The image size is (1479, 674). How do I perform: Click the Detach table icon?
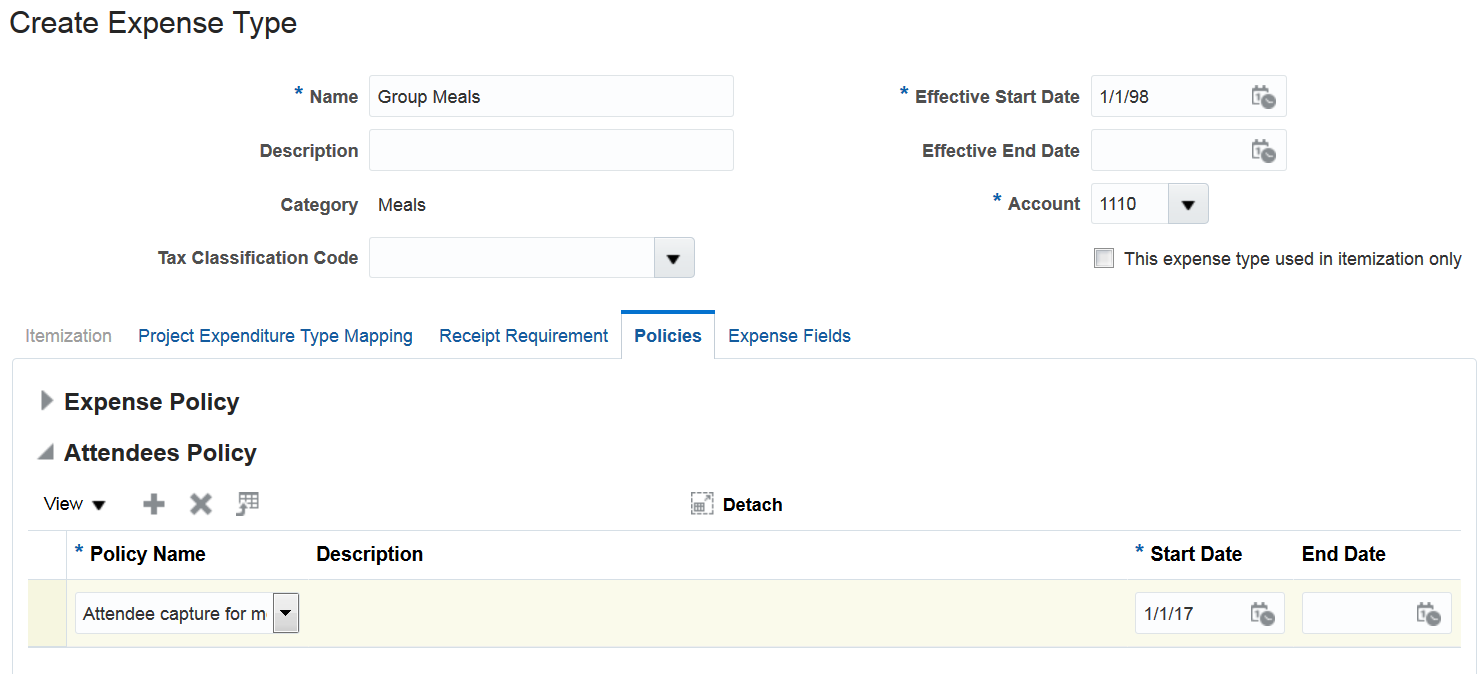coord(703,504)
